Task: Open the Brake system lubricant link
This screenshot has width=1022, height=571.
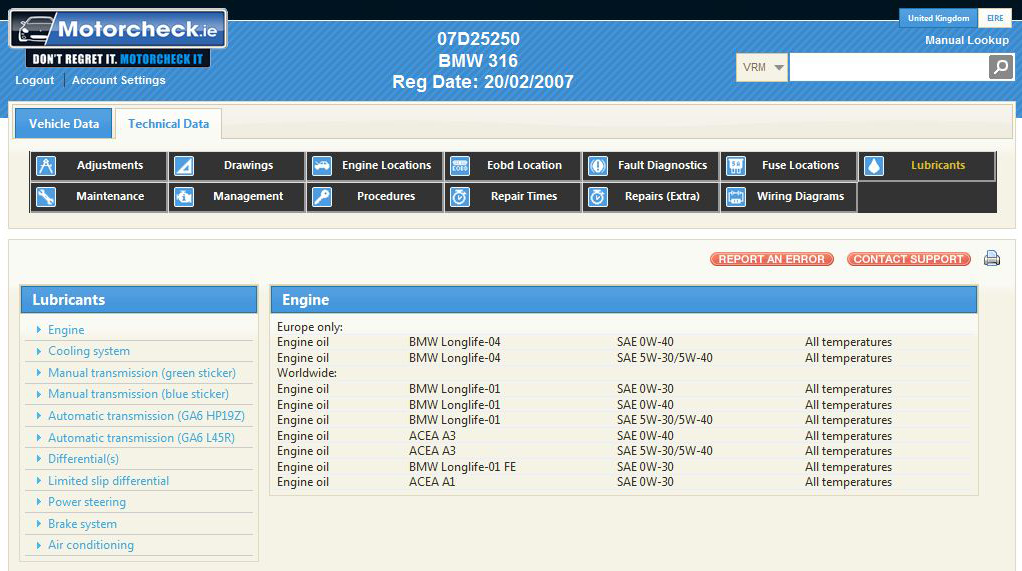Action: (x=82, y=524)
